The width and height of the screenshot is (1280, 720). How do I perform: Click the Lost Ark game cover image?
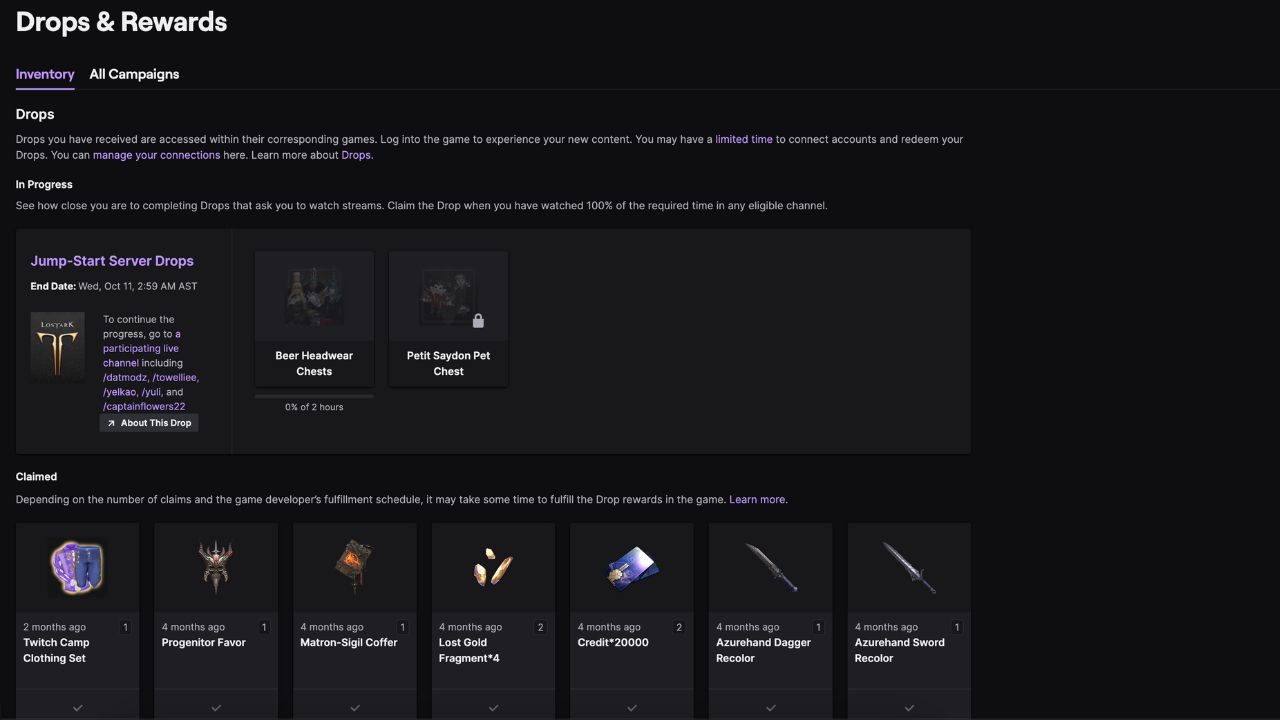point(58,347)
